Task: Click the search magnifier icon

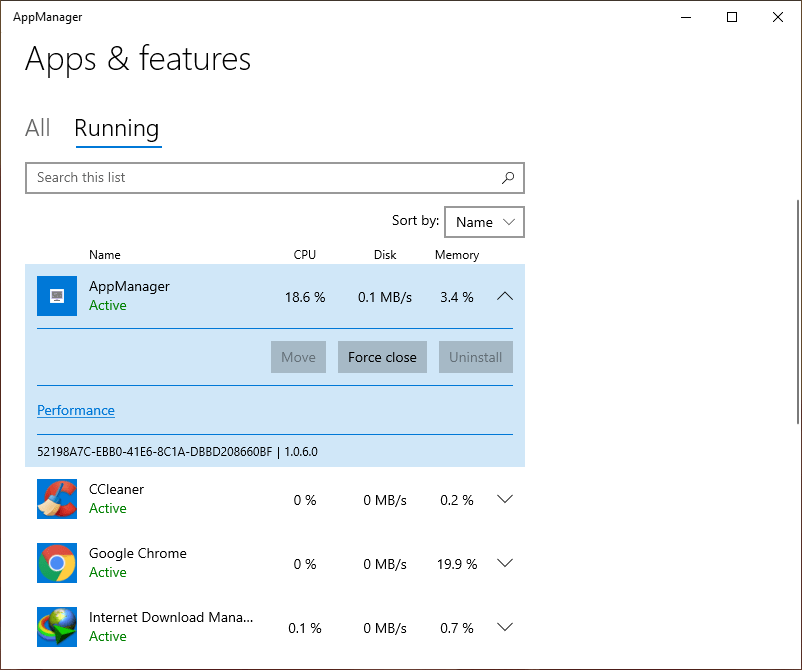Action: pos(509,177)
